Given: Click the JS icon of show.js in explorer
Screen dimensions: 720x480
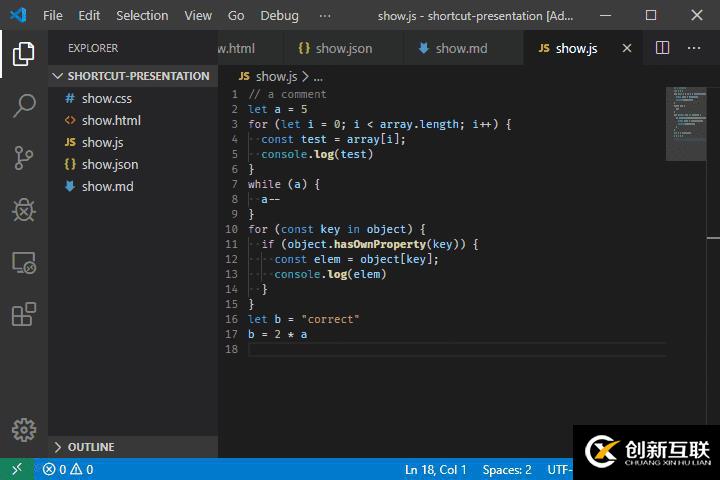Looking at the screenshot, I should tap(70, 142).
